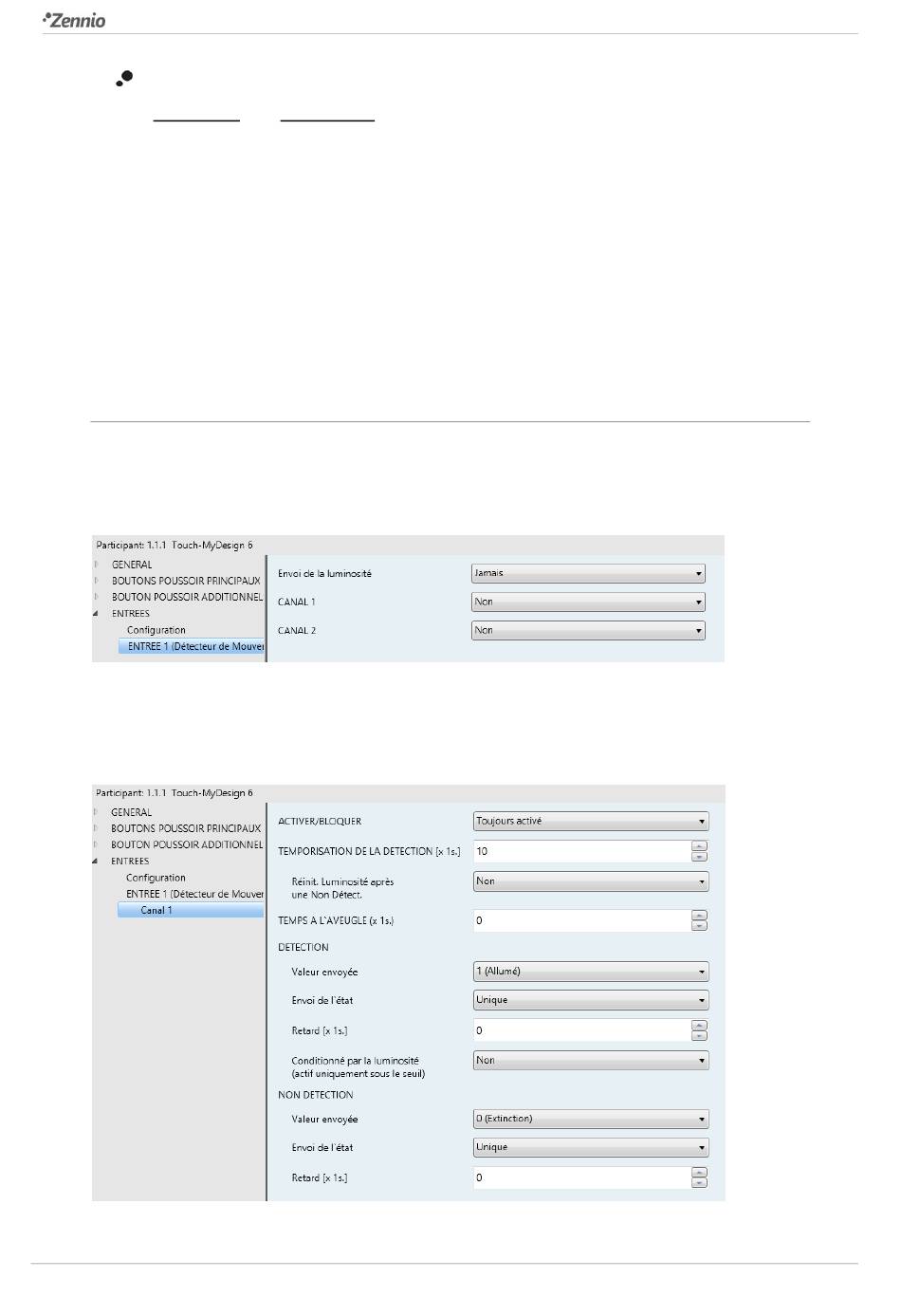The image size is (901, 1316).
Task: Open NON DETECTION 'Valeur envoyée' dropdown showing 0 (Extinction)
Action: coord(591,1120)
